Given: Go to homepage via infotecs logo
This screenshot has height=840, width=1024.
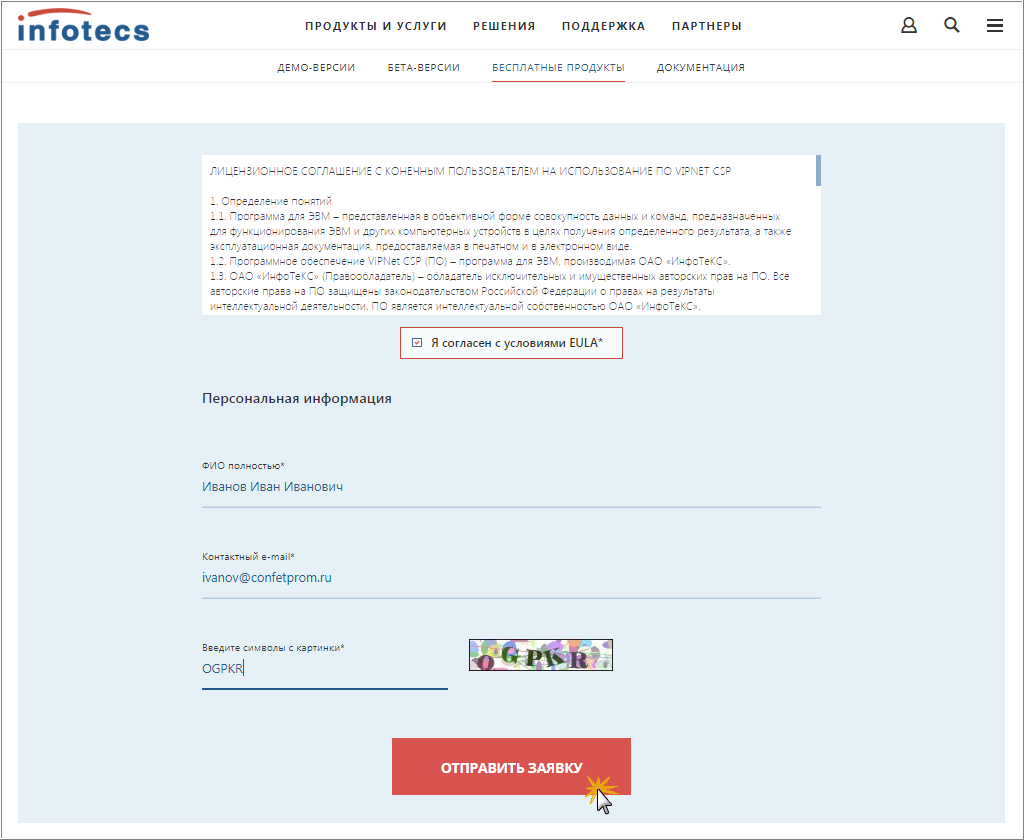Looking at the screenshot, I should [83, 26].
